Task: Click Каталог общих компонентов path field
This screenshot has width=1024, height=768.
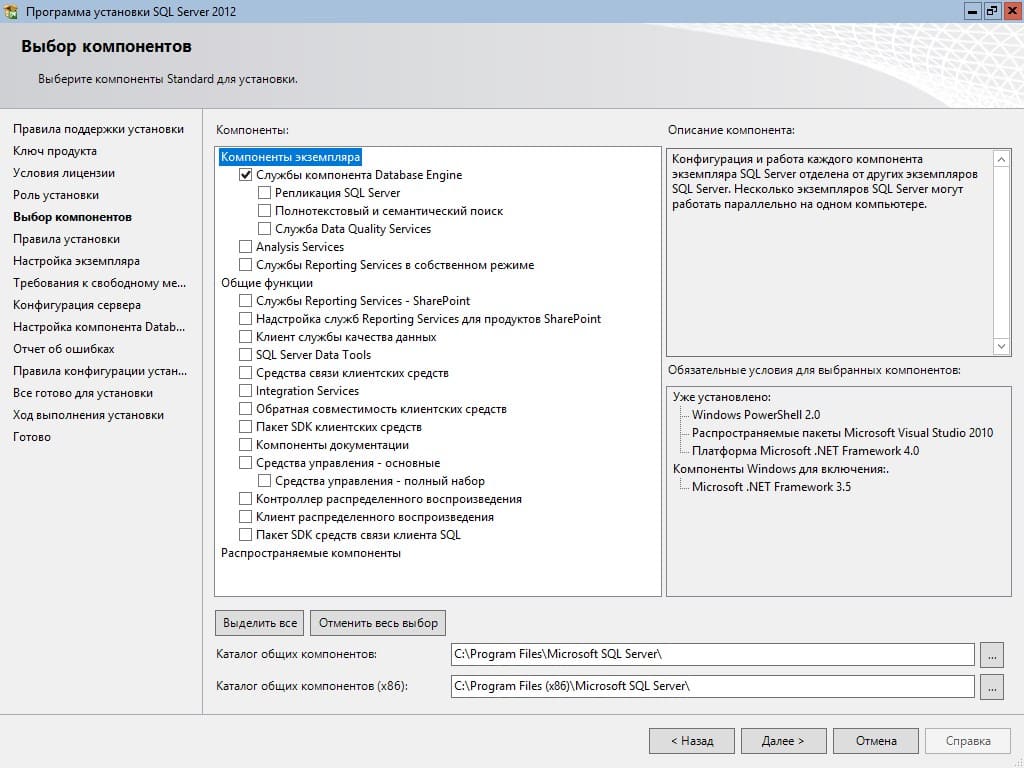Action: 712,654
